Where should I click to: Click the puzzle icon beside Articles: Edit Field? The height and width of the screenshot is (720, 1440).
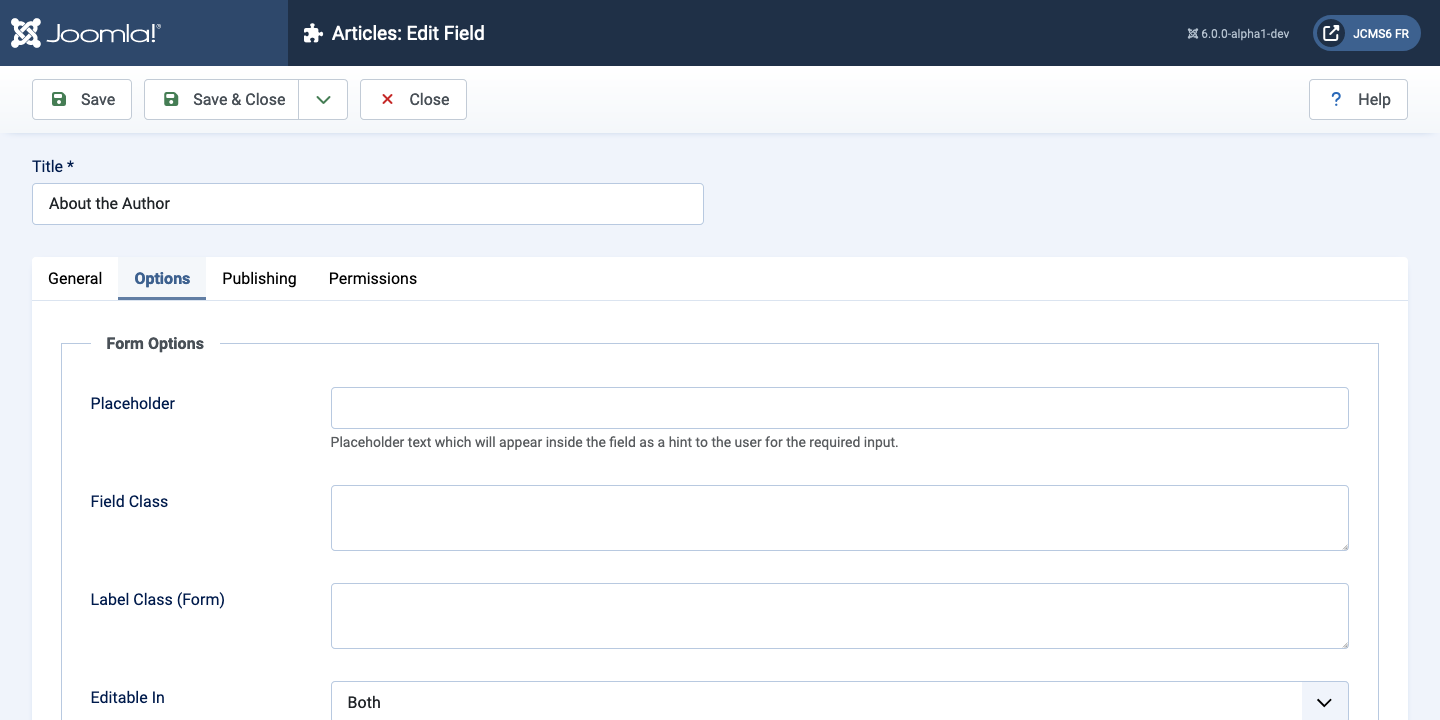point(313,33)
